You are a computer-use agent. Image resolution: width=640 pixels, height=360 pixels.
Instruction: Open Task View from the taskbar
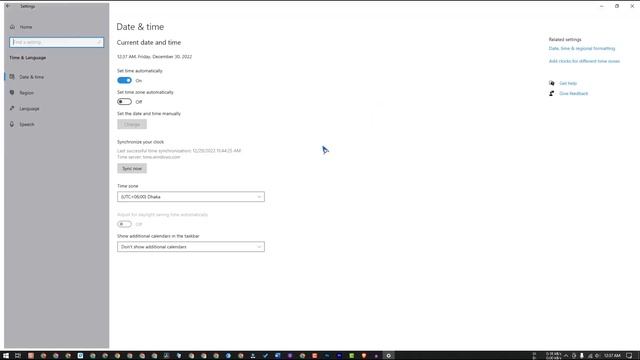(18, 356)
